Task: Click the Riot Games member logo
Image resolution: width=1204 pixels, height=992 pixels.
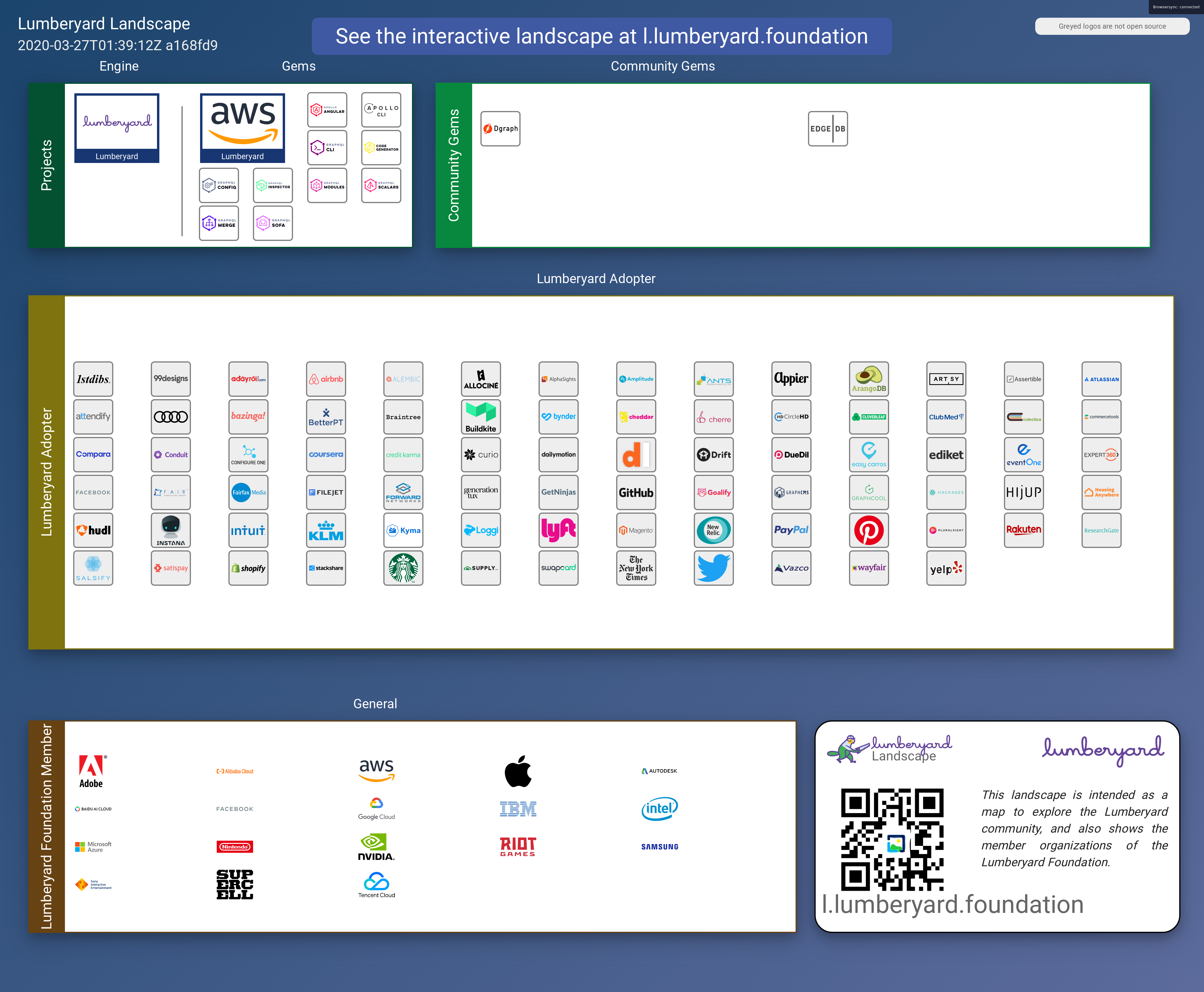Action: click(x=518, y=847)
